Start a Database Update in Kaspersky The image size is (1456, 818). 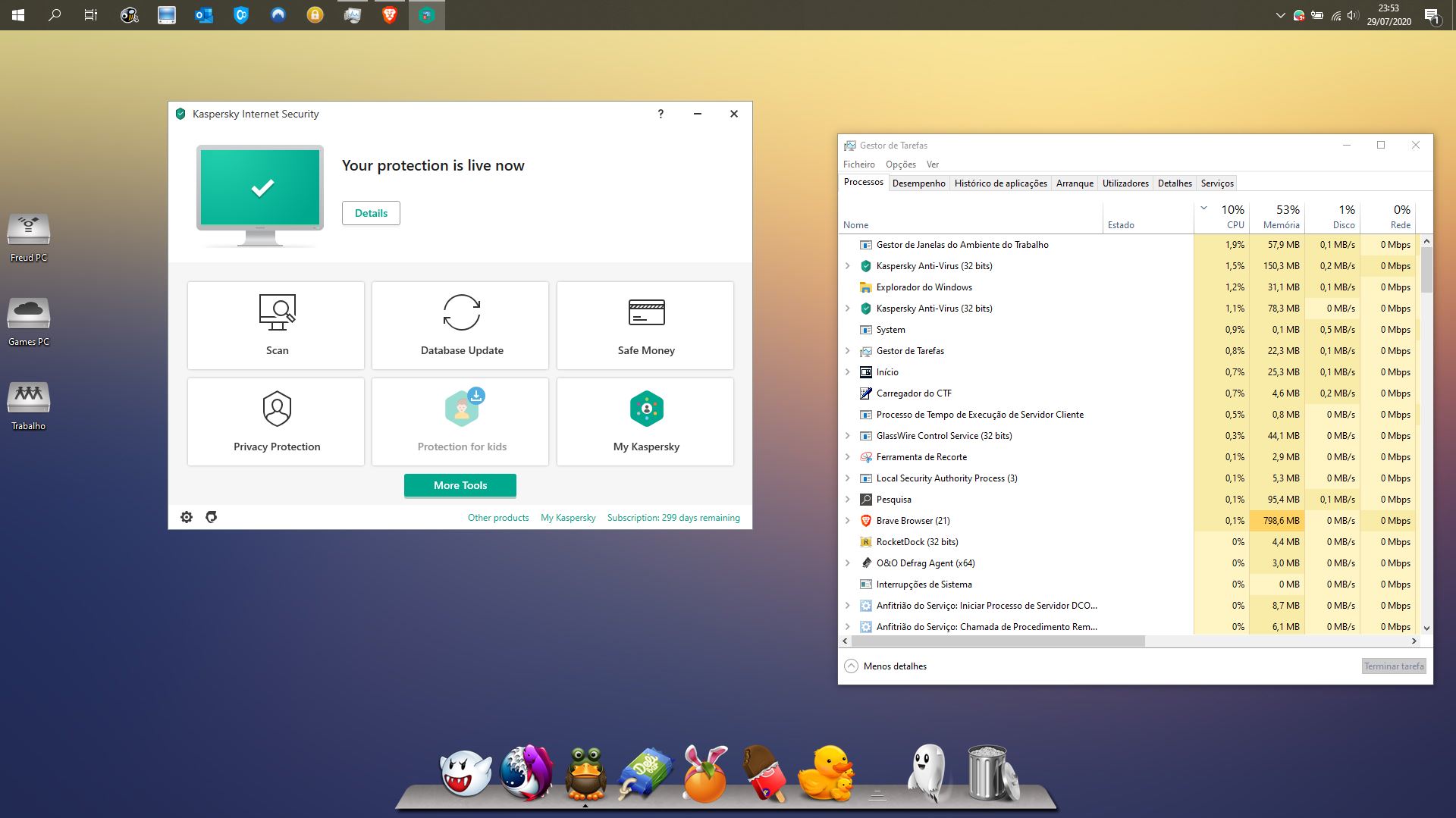click(460, 325)
